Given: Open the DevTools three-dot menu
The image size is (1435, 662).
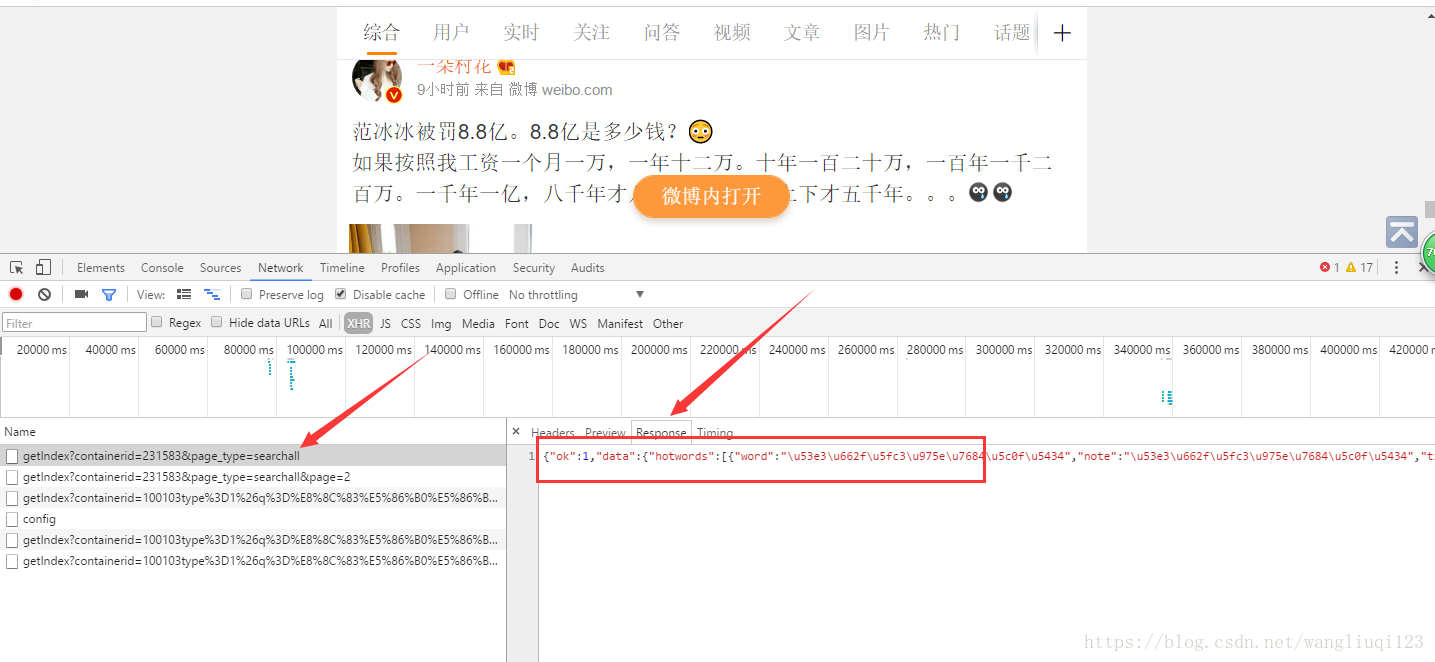Looking at the screenshot, I should pyautogui.click(x=1396, y=267).
